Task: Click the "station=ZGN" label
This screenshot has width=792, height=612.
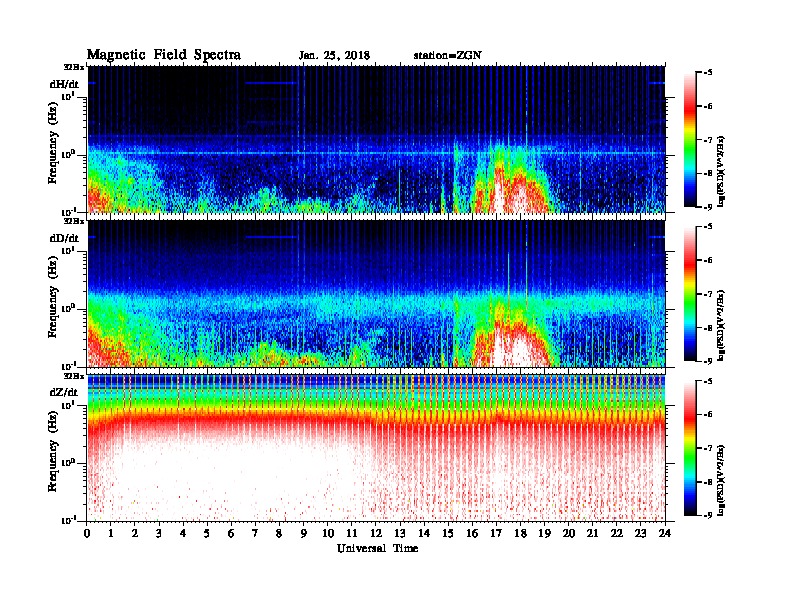Action: coord(448,56)
